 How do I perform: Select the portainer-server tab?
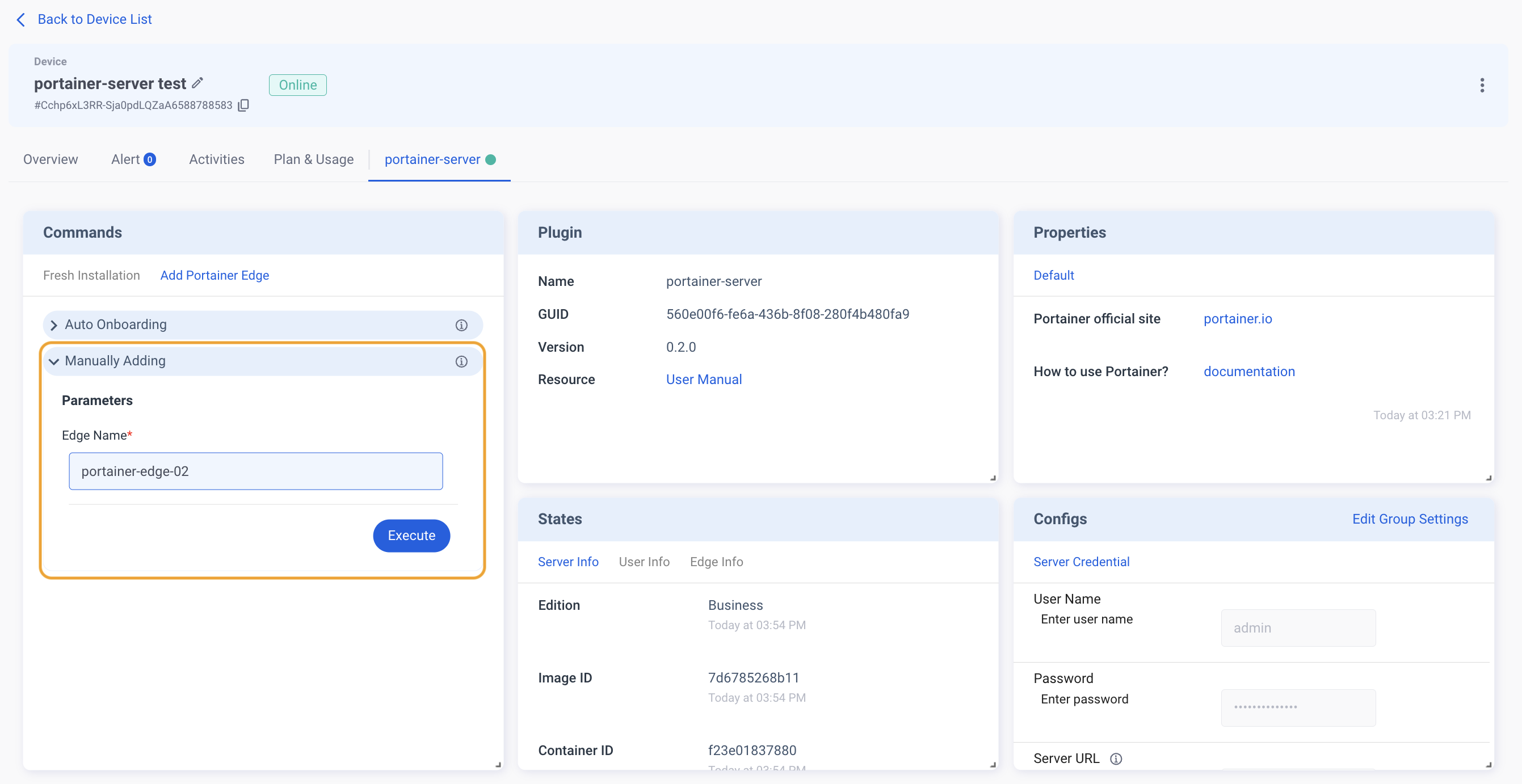click(x=440, y=159)
